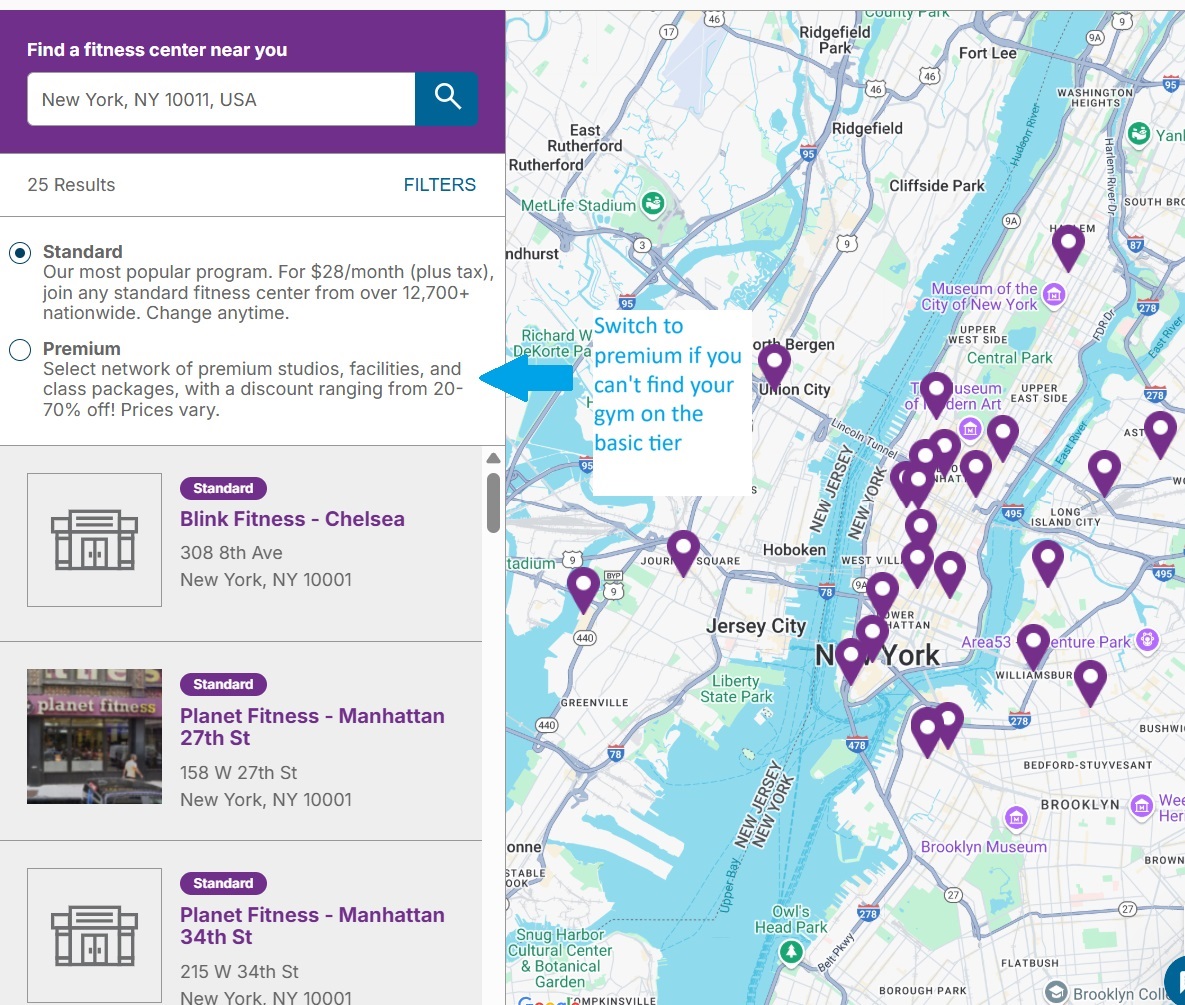The width and height of the screenshot is (1185, 1005).
Task: Select pin right of the Williamsburg label
Action: 1090,683
